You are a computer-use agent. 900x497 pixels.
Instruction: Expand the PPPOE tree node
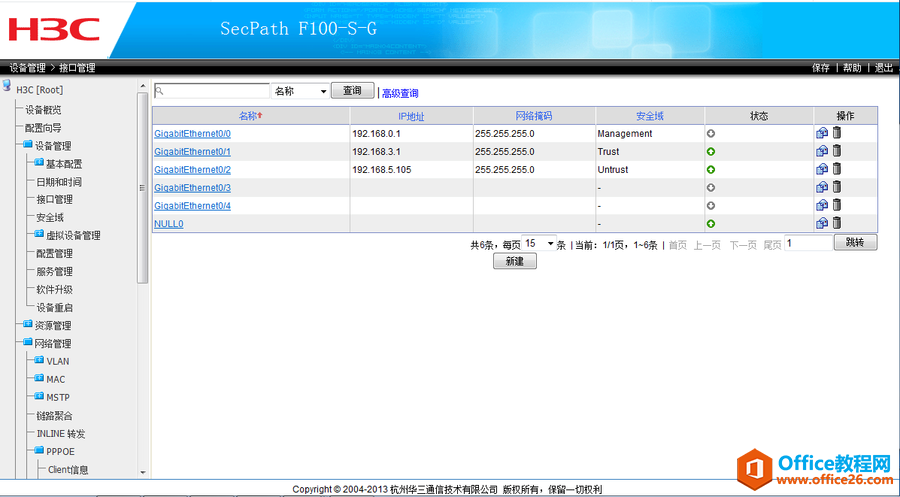tap(38, 450)
